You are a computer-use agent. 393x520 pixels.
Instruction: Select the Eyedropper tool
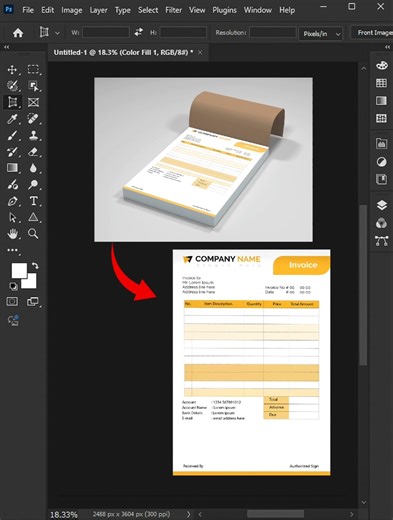[x=12, y=119]
